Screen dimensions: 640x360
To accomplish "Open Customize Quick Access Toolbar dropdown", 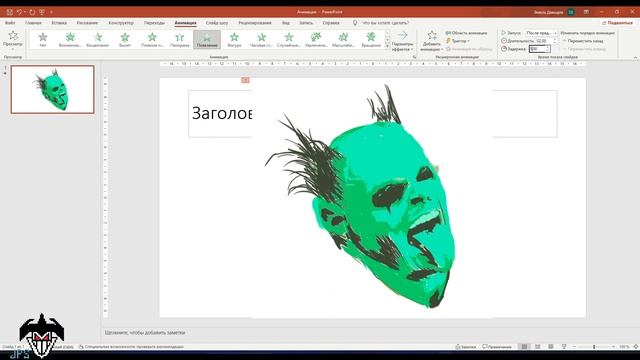I will 51,12.
